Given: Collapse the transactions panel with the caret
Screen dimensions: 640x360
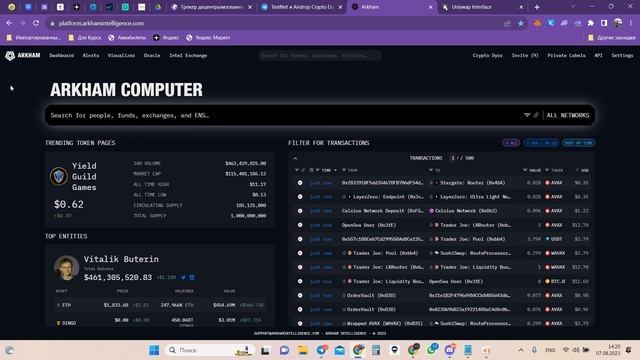Looking at the screenshot, I should (296, 158).
